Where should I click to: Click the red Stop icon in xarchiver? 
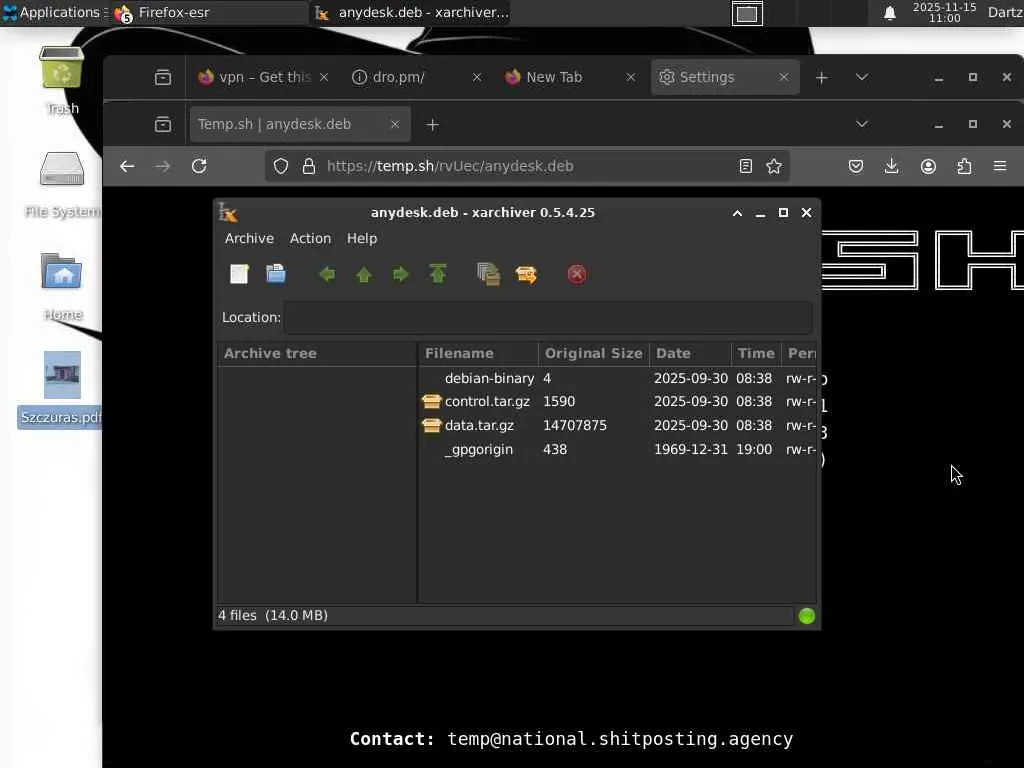[x=577, y=274]
